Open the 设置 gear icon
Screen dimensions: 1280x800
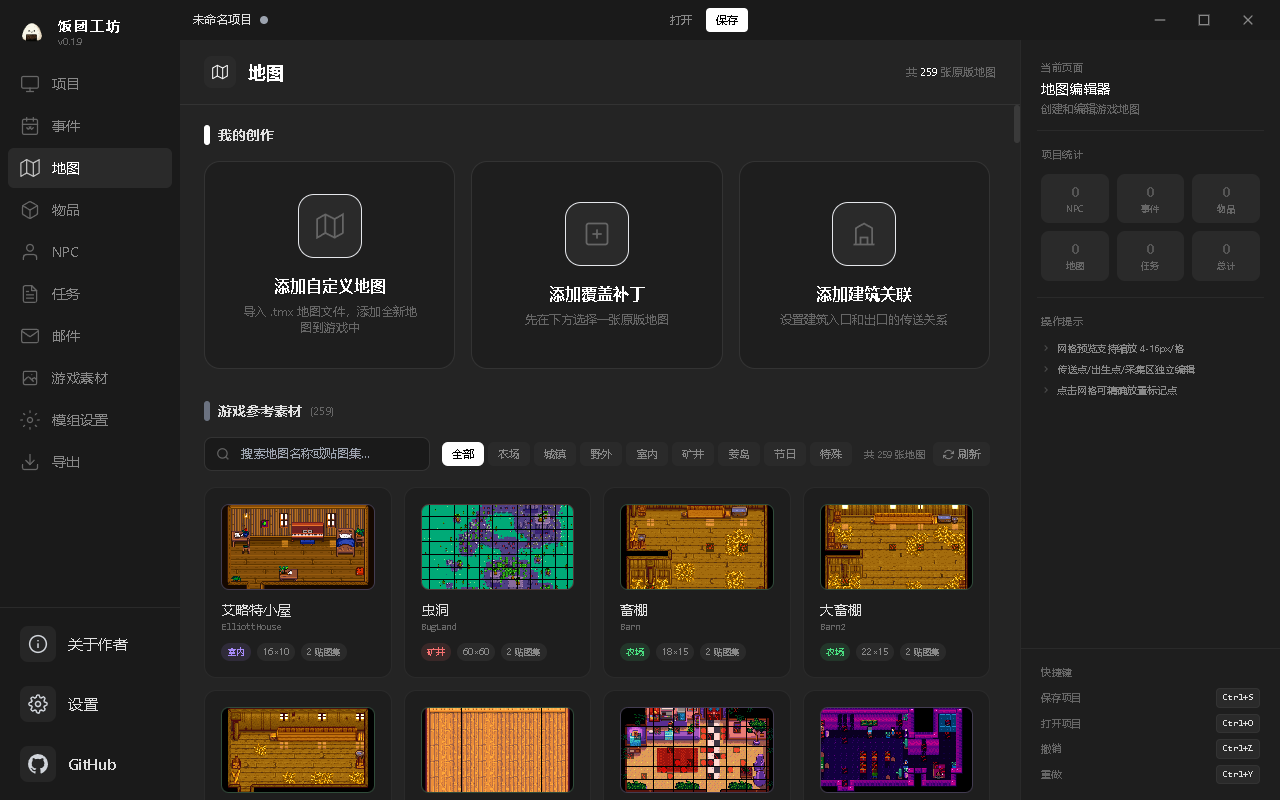pyautogui.click(x=38, y=704)
